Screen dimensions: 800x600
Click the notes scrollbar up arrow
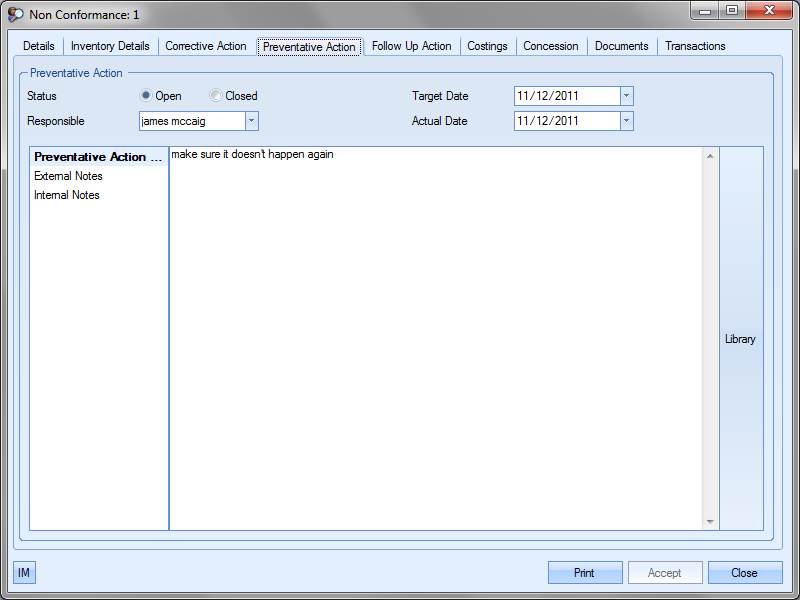coord(710,156)
